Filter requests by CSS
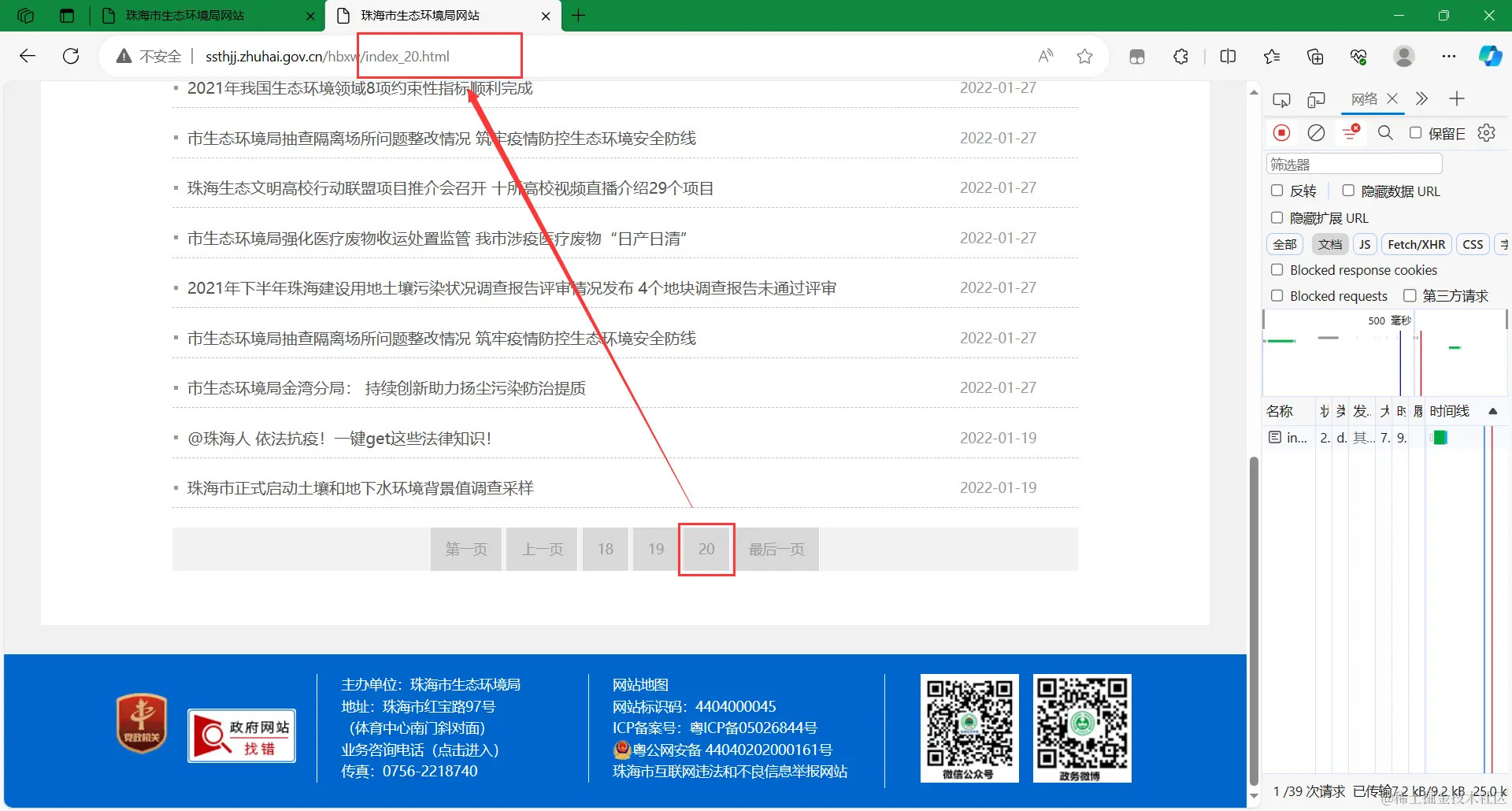1512x811 pixels. [1473, 244]
